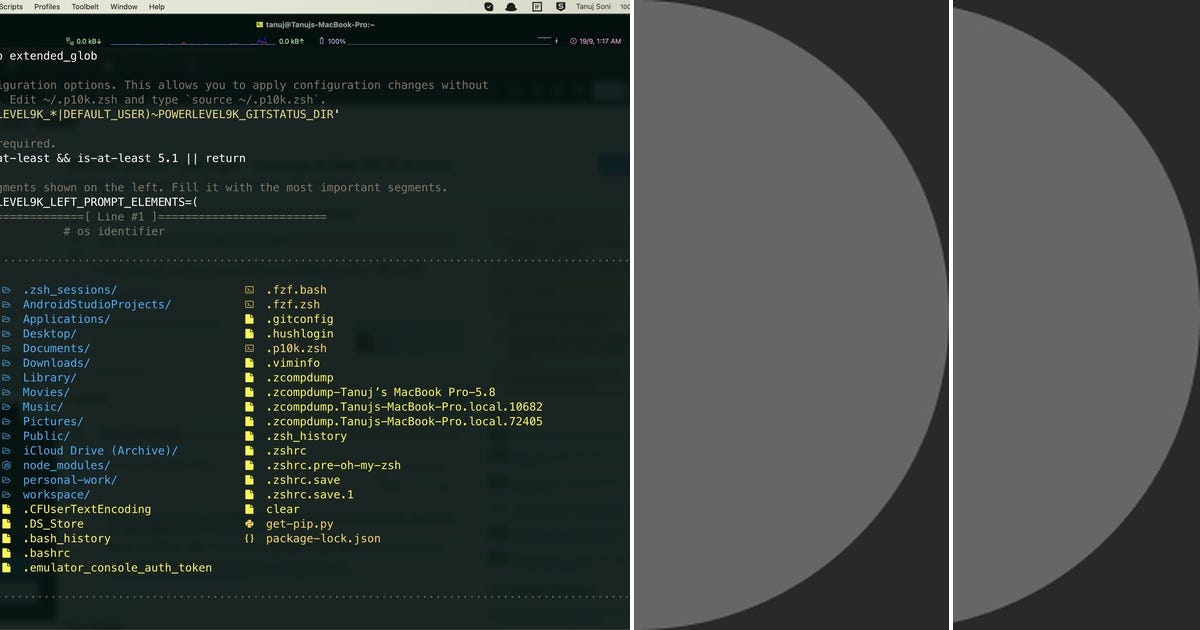Click the battery icon in the terminal status bar
This screenshot has height=630, width=1200.
pyautogui.click(x=320, y=40)
